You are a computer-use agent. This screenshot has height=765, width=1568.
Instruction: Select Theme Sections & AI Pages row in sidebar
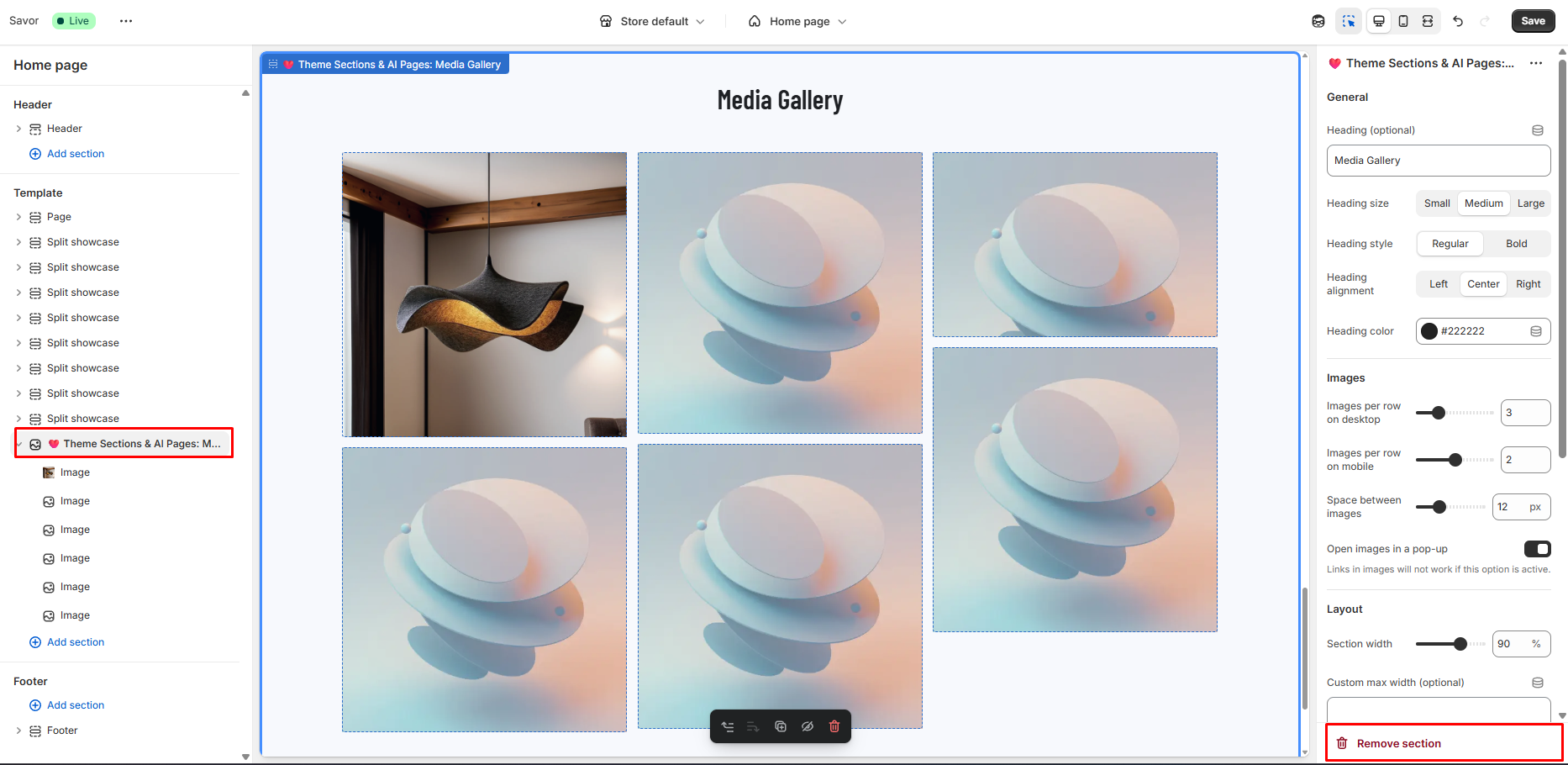point(124,444)
